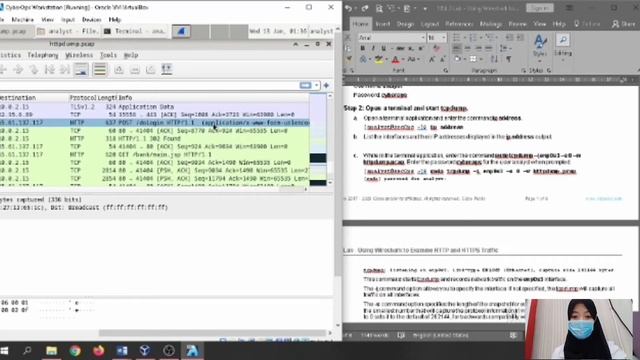Open Wireshark Wireless menu

click(79, 55)
